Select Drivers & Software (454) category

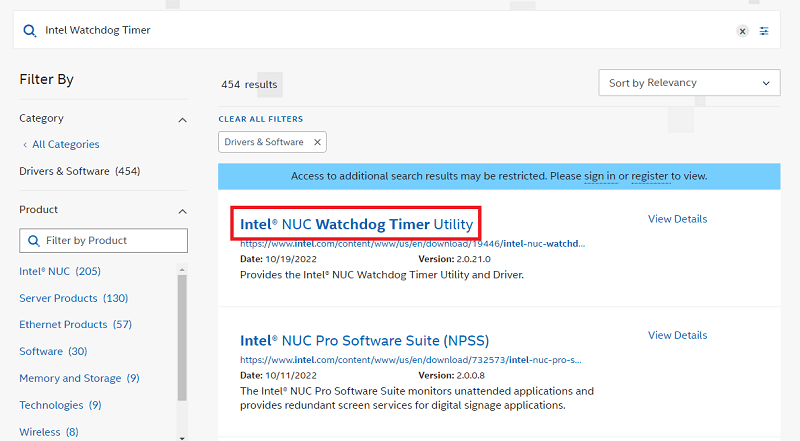[x=80, y=171]
